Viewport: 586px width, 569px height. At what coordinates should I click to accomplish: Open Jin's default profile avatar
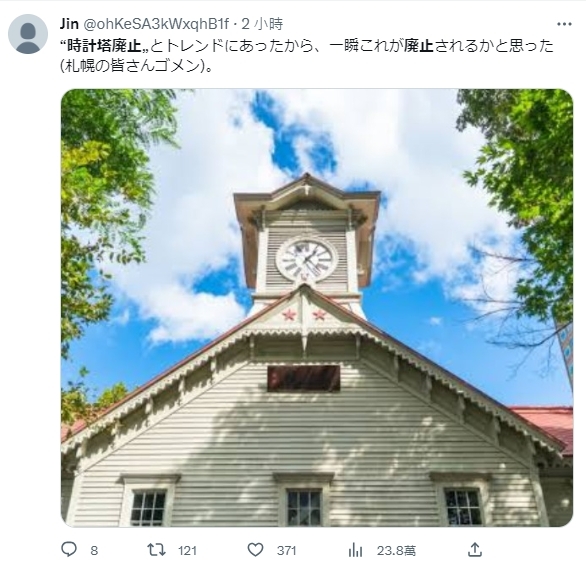tap(28, 34)
